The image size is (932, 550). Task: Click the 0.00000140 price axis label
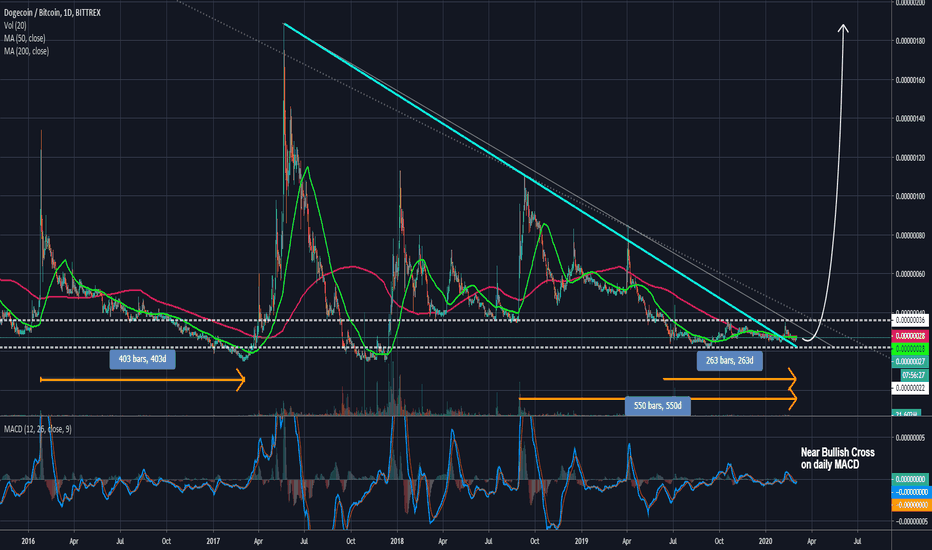pos(911,119)
